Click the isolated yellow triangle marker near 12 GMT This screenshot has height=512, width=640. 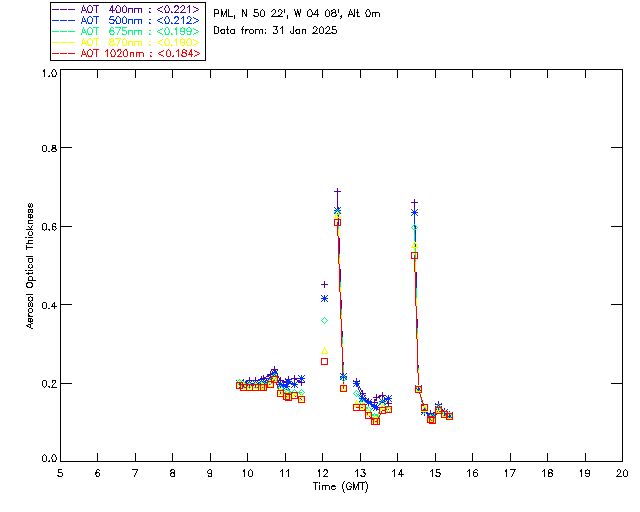click(x=324, y=351)
